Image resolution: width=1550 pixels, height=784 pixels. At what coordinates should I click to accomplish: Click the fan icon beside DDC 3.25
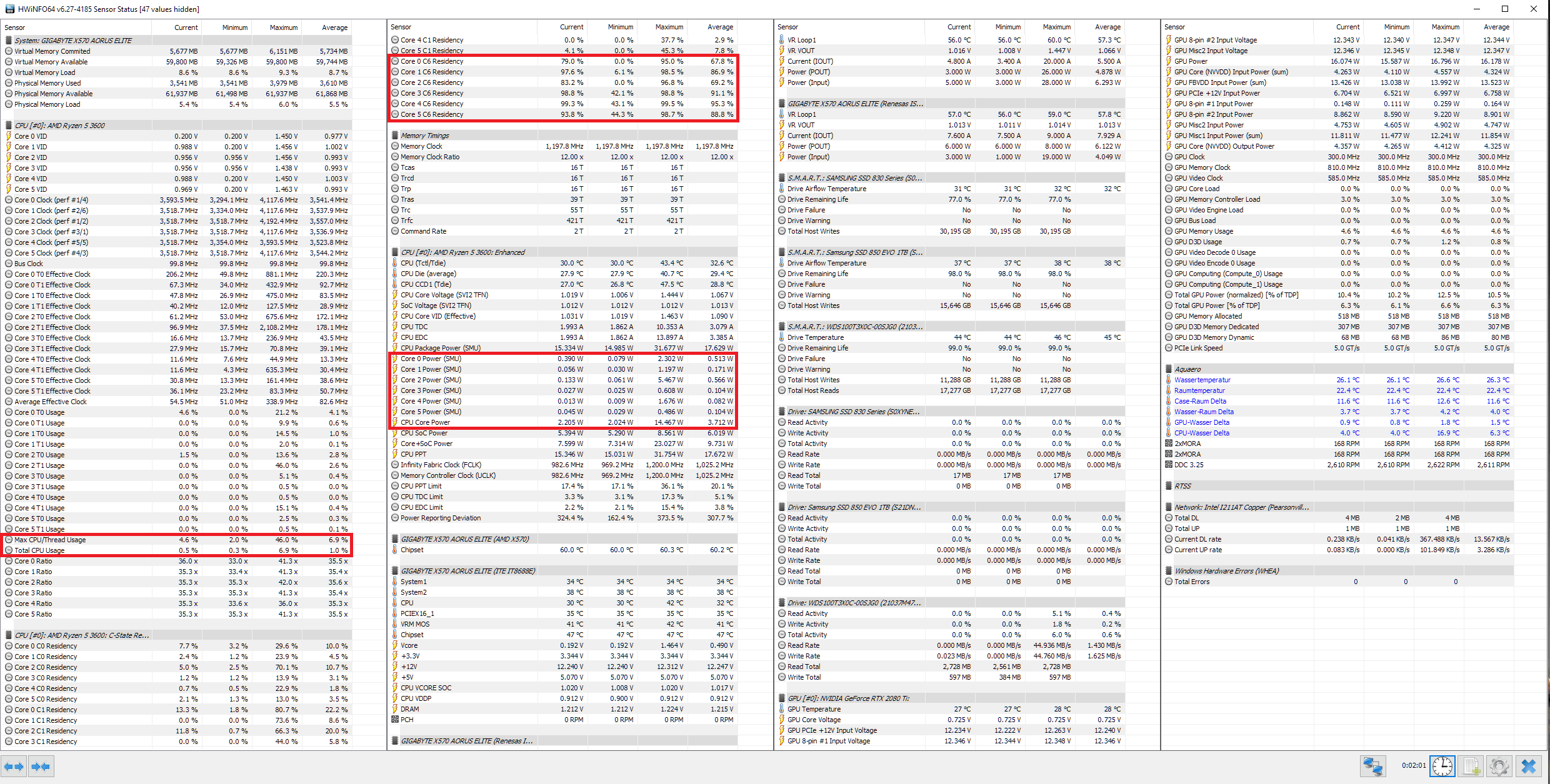pyautogui.click(x=1169, y=465)
